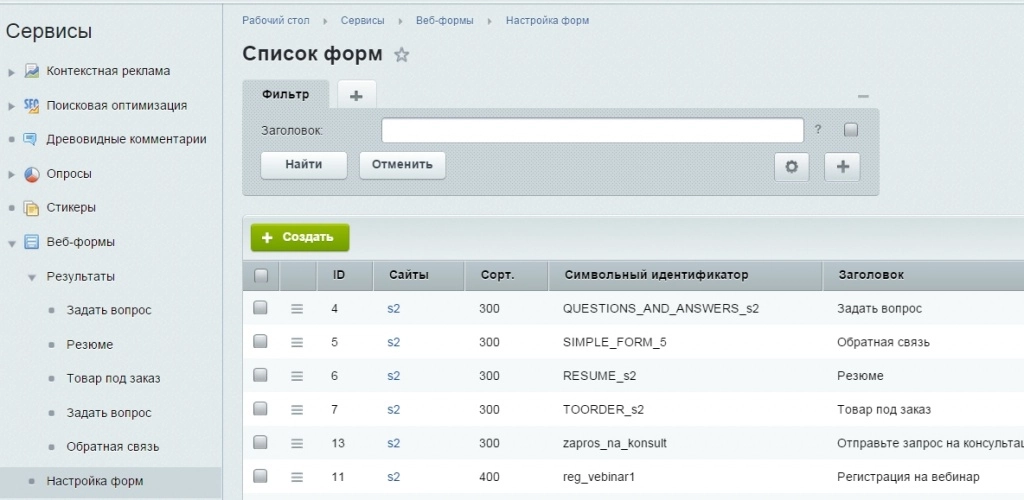The height and width of the screenshot is (500, 1024).
Task: Click the SEO Поисковая оптимизация icon
Action: (x=31, y=105)
